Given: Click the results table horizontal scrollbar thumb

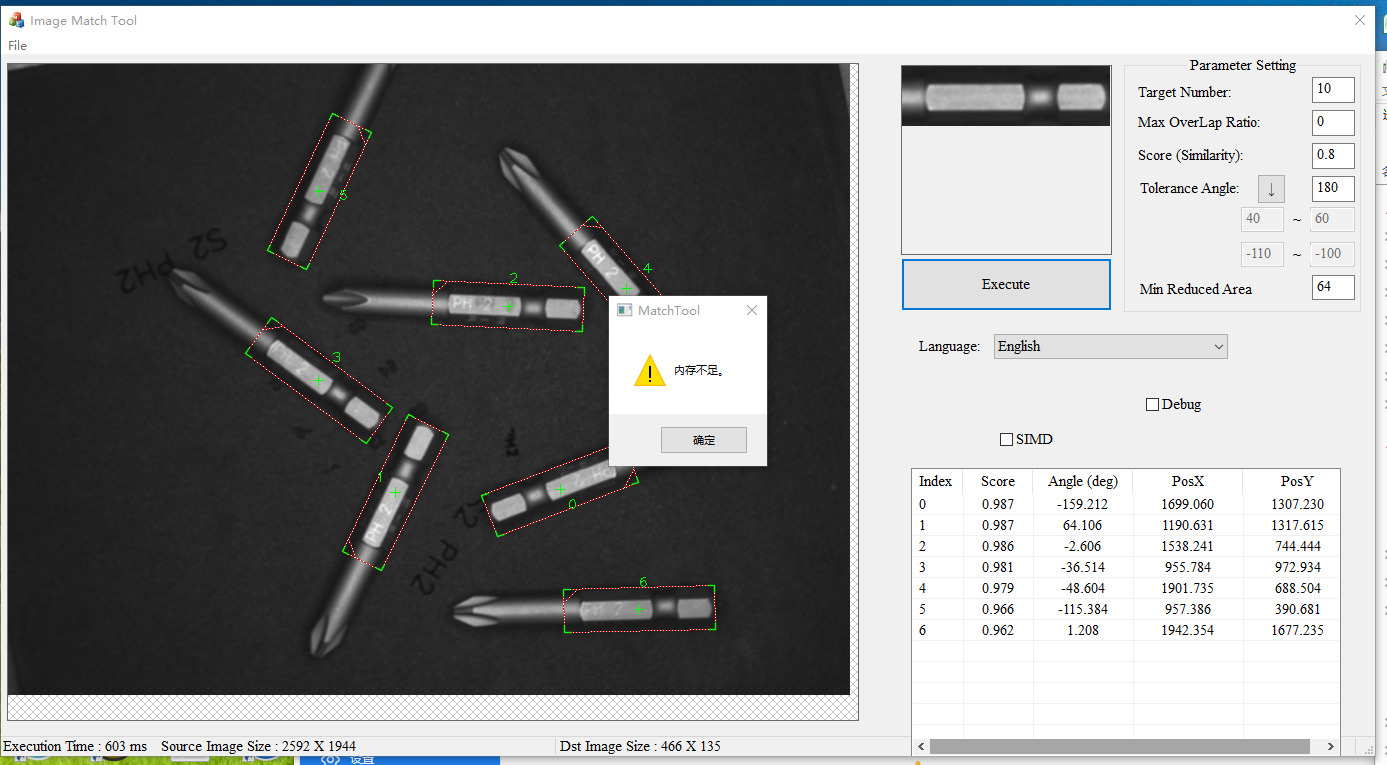Looking at the screenshot, I should pyautogui.click(x=1119, y=747).
